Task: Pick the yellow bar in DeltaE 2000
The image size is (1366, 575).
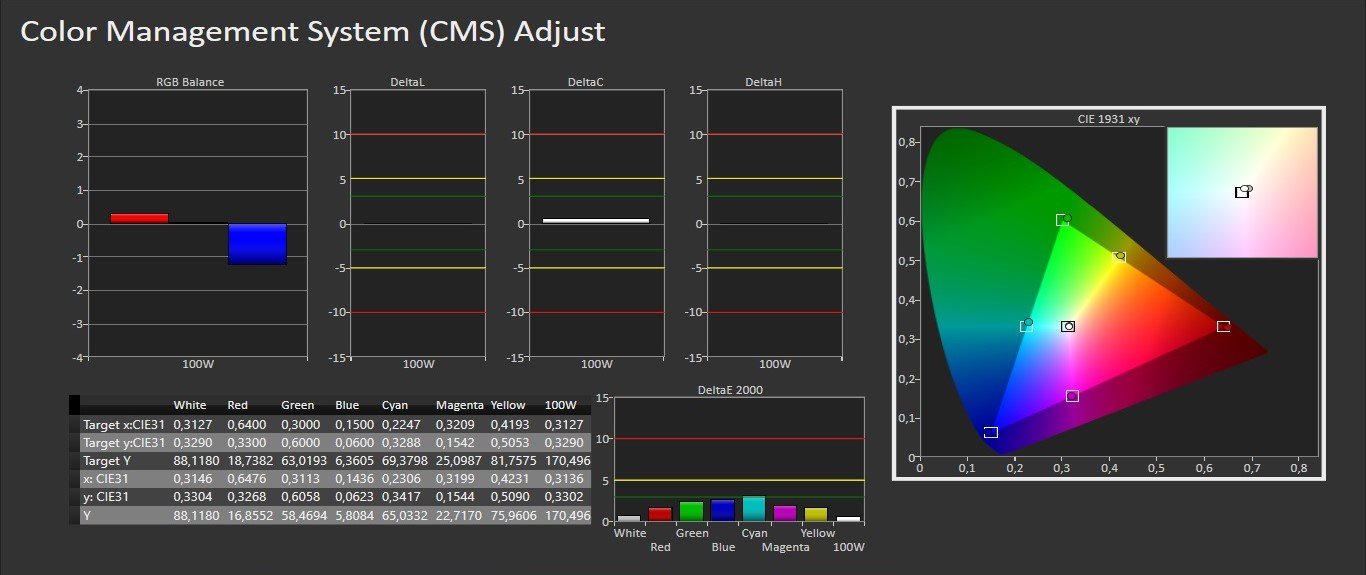Action: (816, 514)
